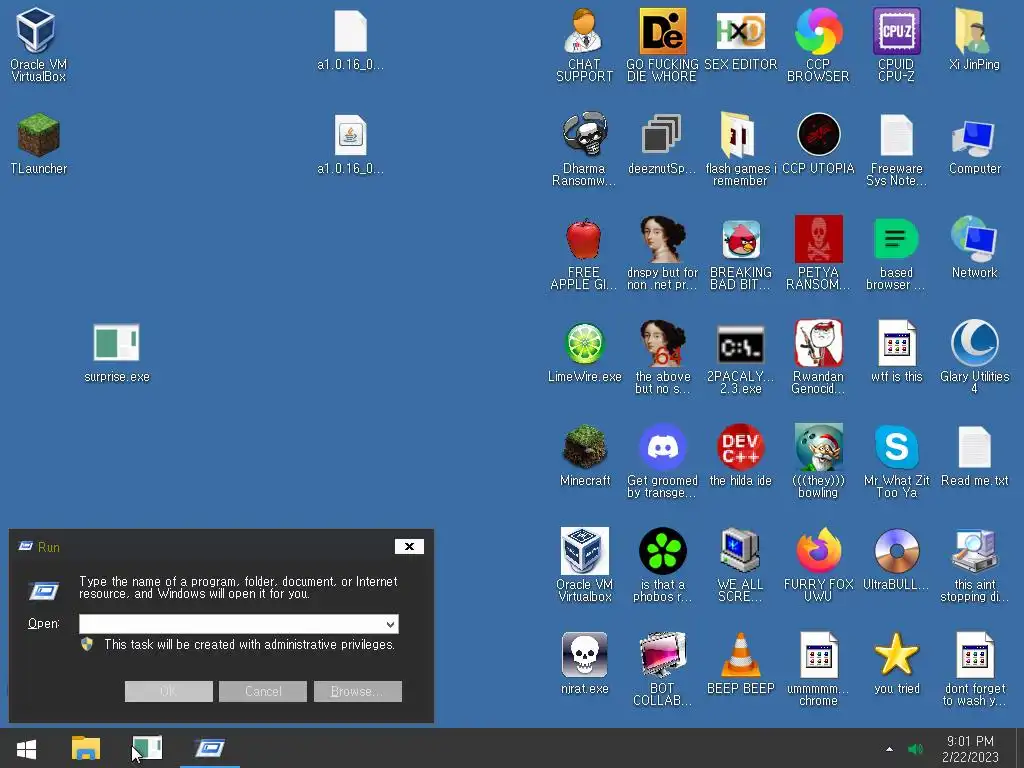Click the hilda ide DEV C++ icon
The image size is (1024, 768).
[x=741, y=447]
